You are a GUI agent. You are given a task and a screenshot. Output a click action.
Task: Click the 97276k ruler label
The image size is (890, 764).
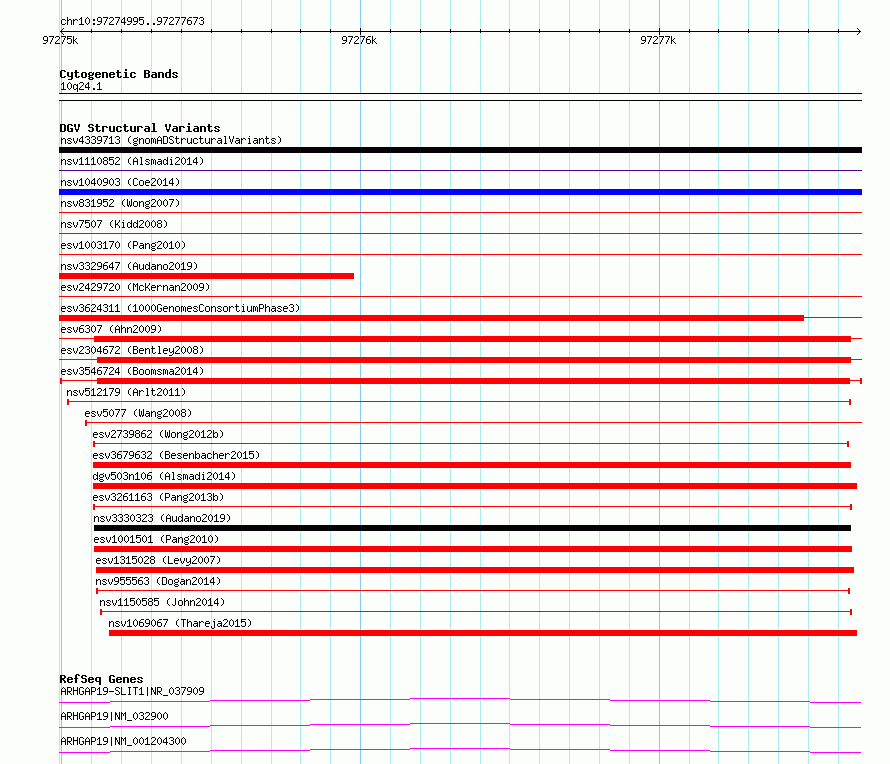click(x=359, y=40)
